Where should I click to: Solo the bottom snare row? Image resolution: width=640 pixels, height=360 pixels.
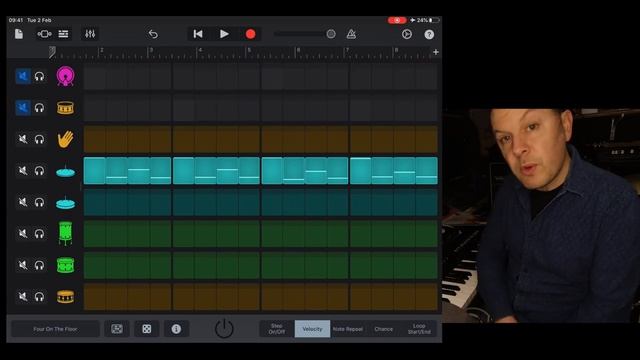coord(39,297)
